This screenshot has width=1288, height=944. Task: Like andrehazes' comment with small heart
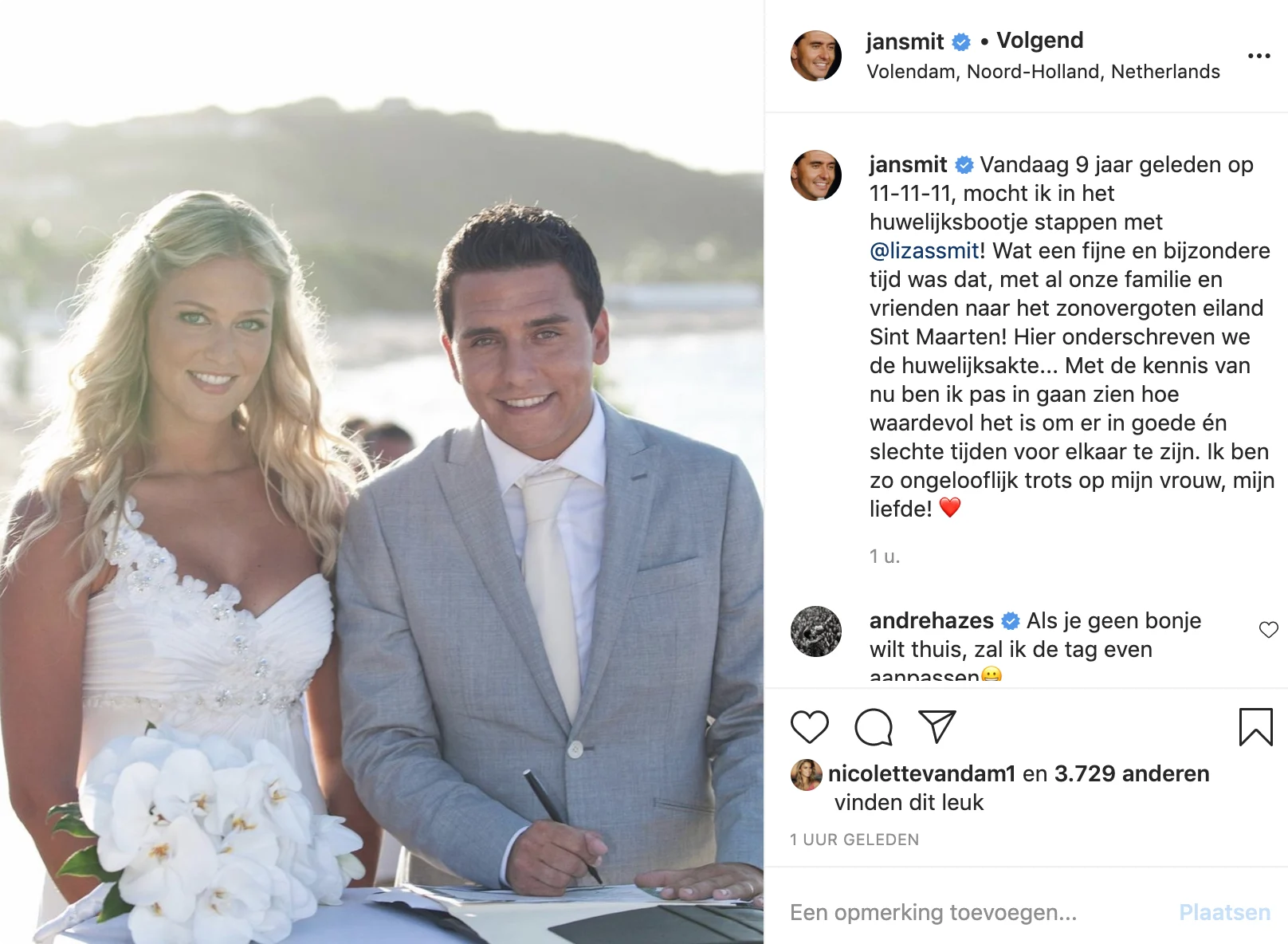(x=1269, y=630)
